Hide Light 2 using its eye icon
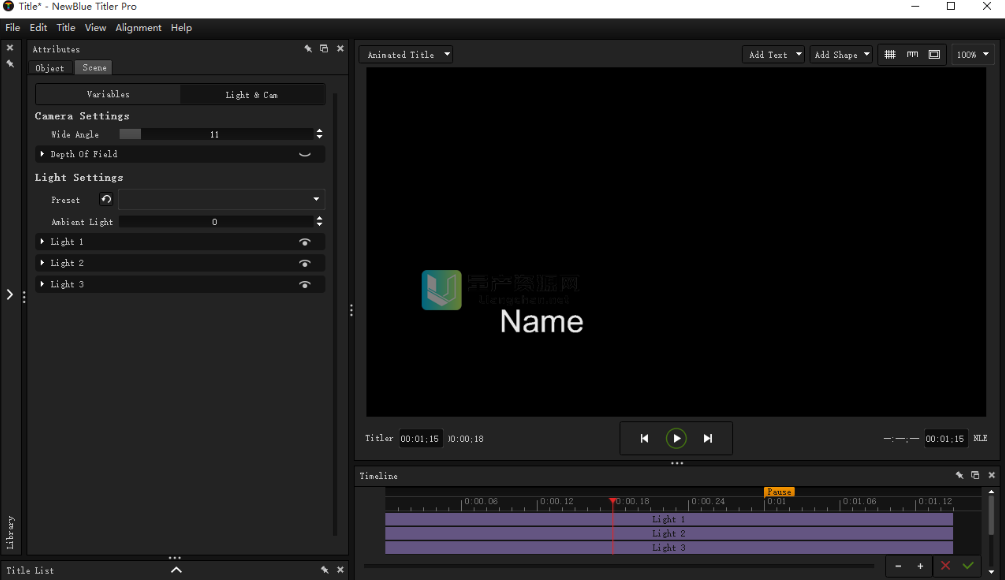The image size is (1005, 580). [305, 263]
